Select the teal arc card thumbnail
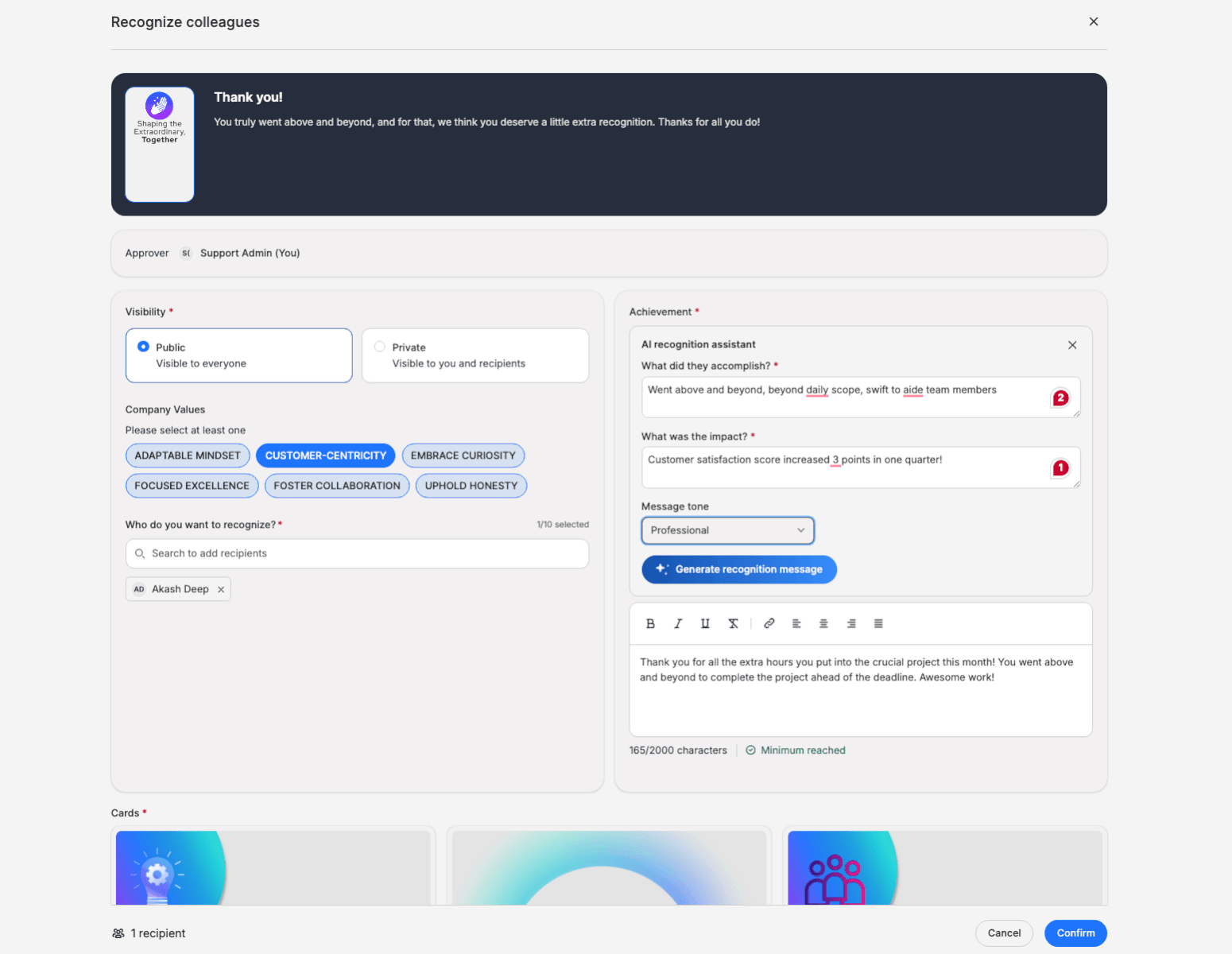1232x954 pixels. (x=609, y=868)
